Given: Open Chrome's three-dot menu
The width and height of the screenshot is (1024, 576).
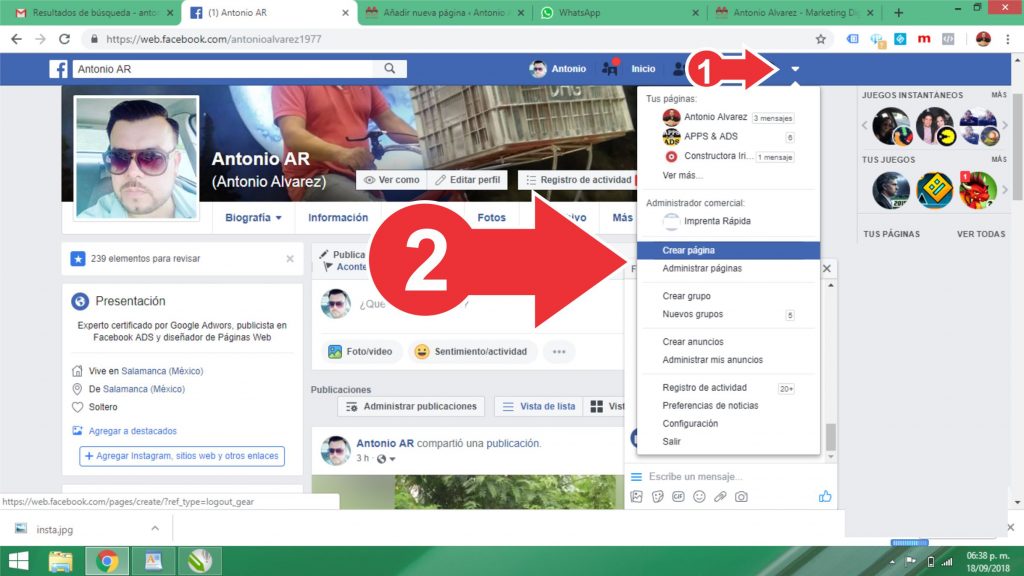Looking at the screenshot, I should pyautogui.click(x=1008, y=39).
